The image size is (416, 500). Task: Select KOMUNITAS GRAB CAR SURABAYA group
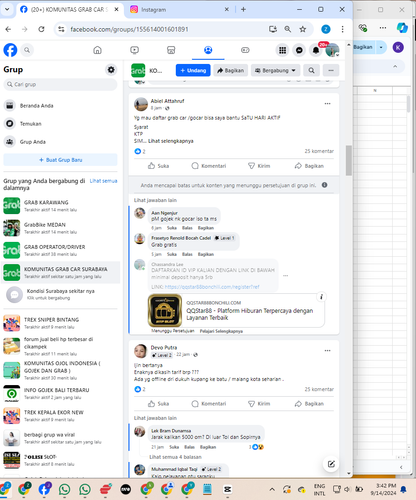click(60, 272)
